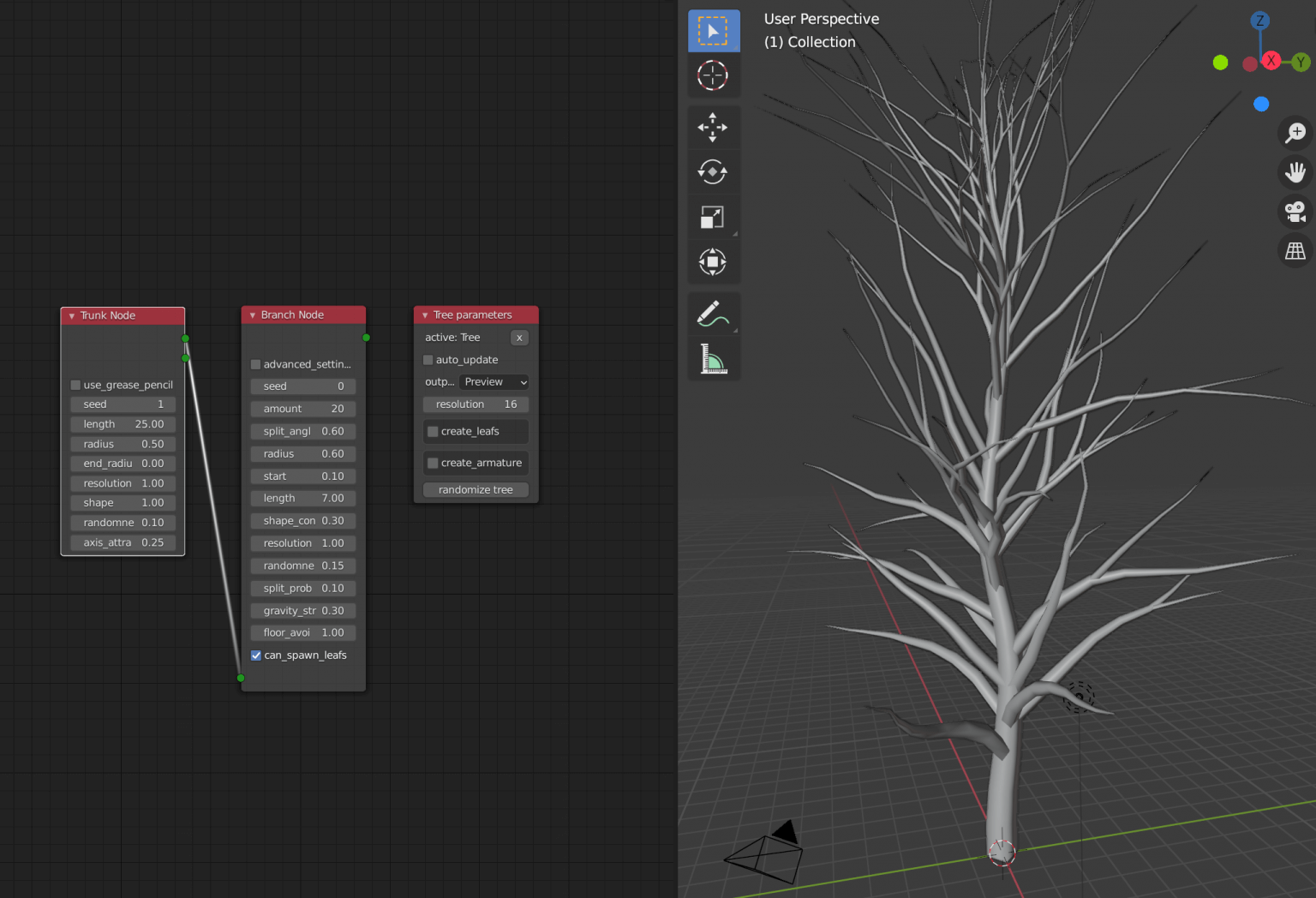This screenshot has width=1316, height=898.
Task: Uncheck can_spawn_leafs option
Action: 256,656
